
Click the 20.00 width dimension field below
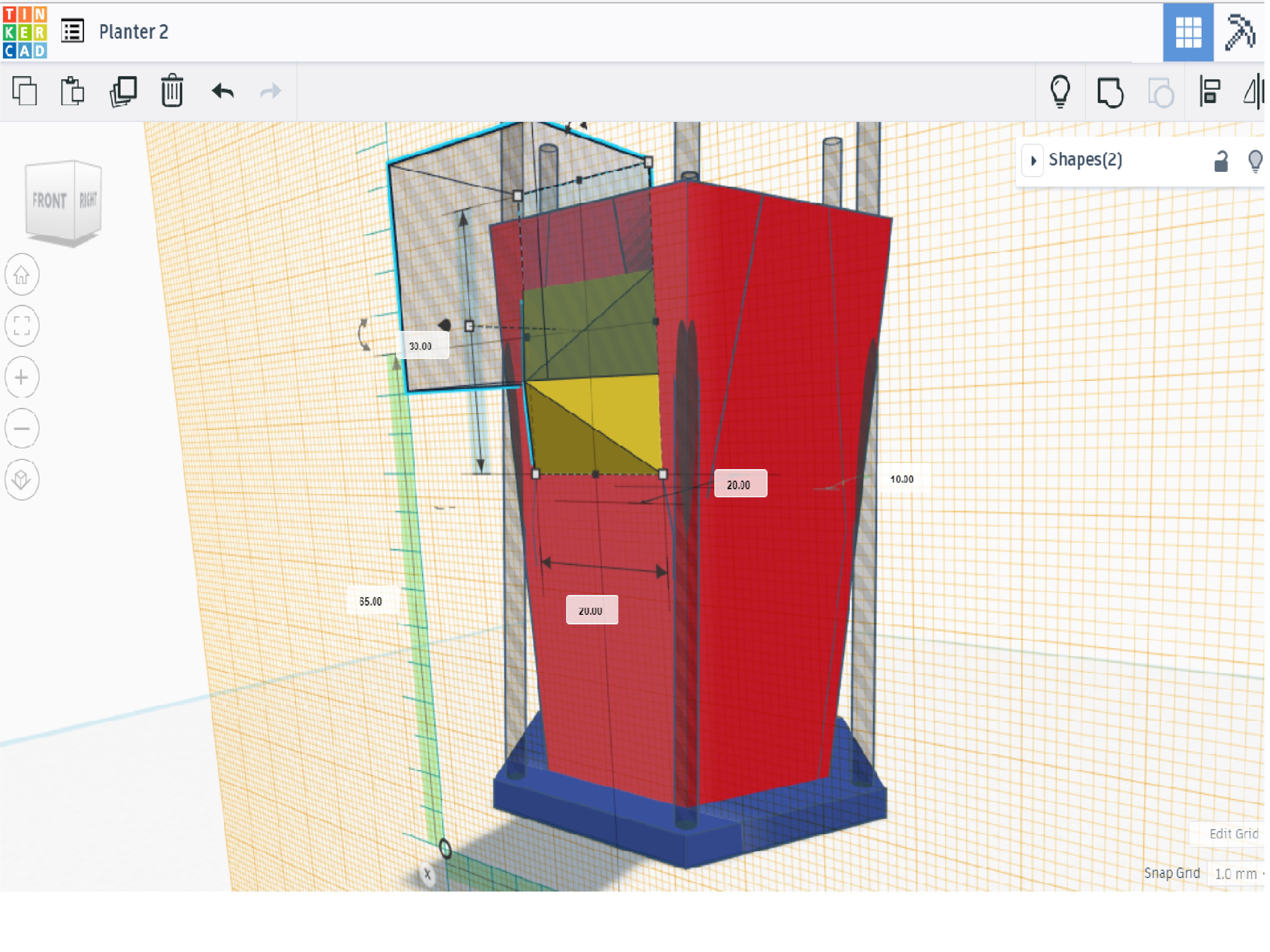(592, 610)
